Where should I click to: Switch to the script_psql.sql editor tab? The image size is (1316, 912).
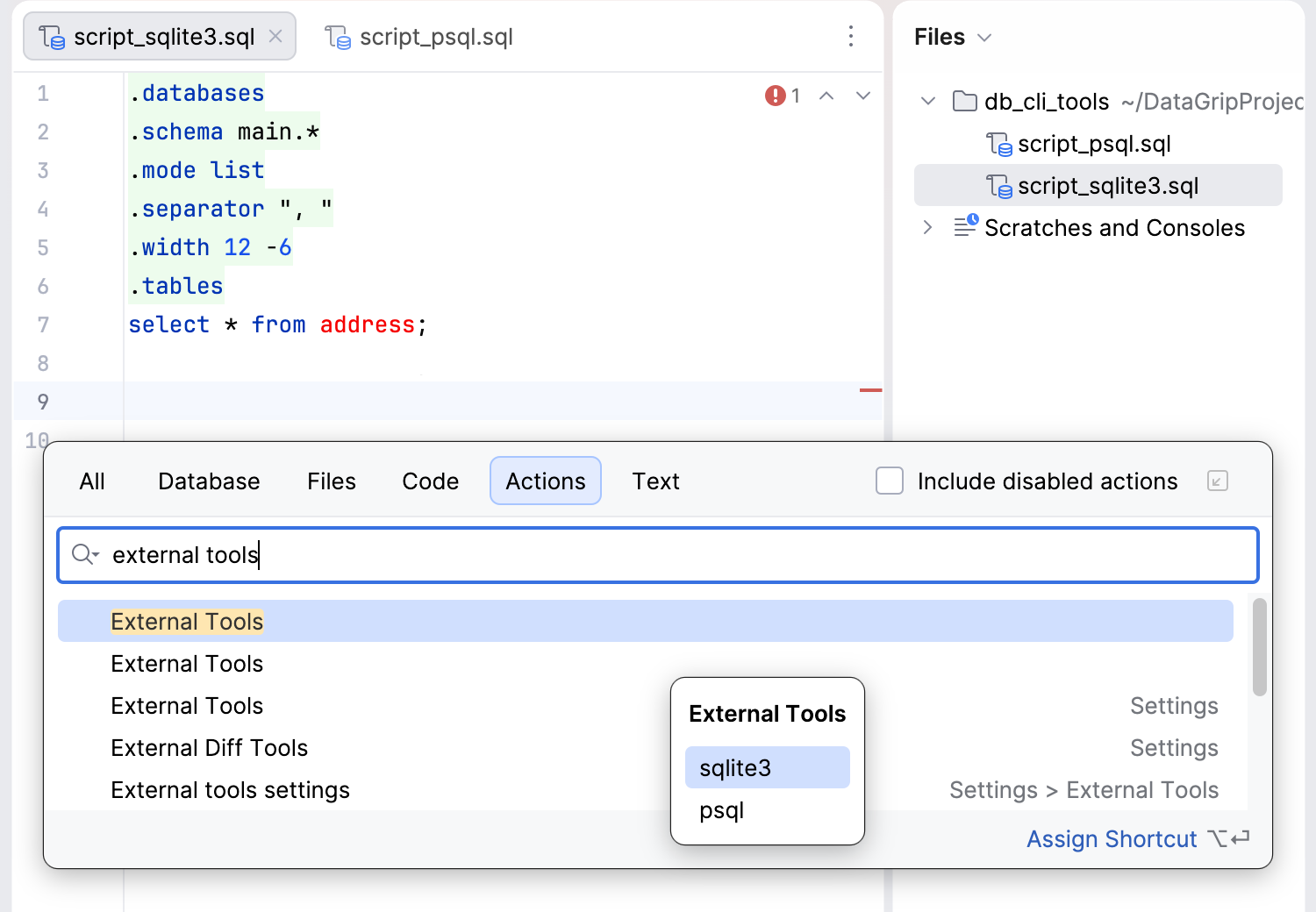point(418,37)
